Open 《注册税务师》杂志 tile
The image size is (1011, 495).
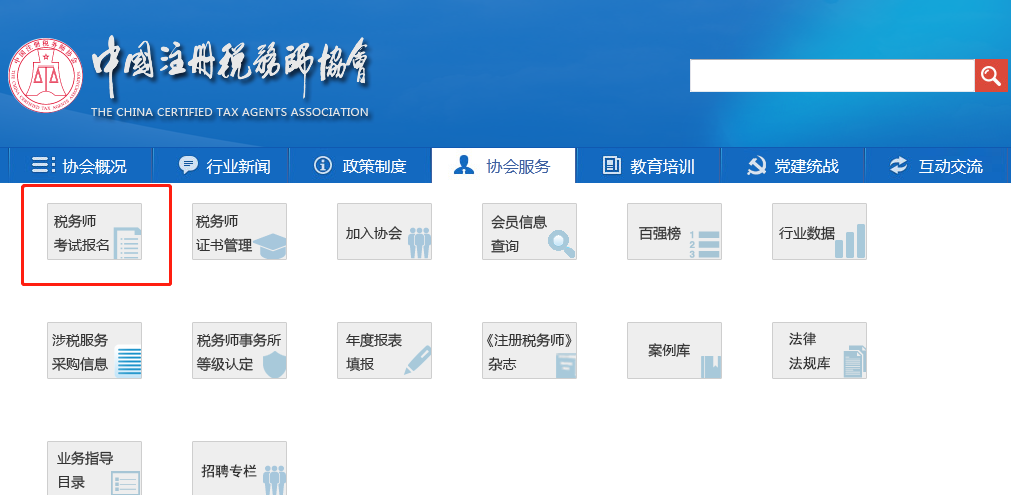[529, 351]
